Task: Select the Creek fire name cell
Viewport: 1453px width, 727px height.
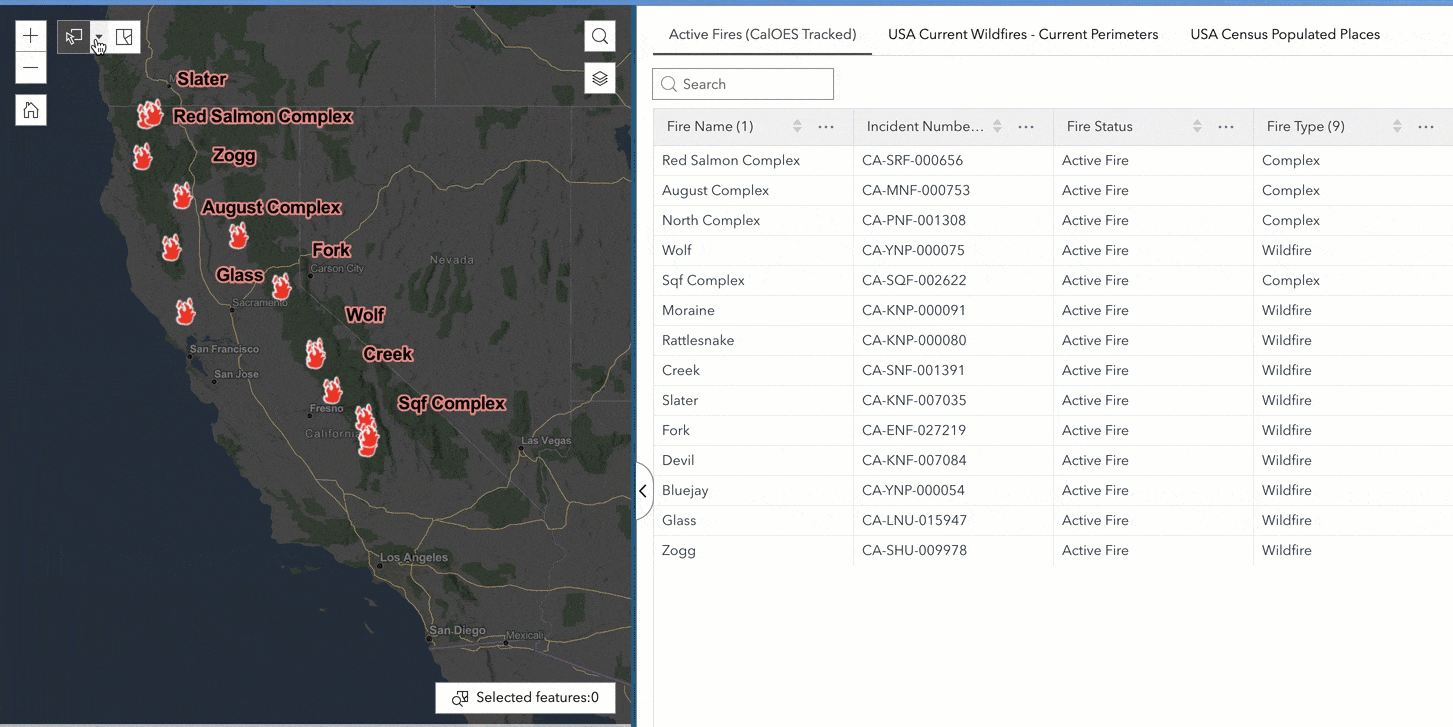Action: click(753, 370)
